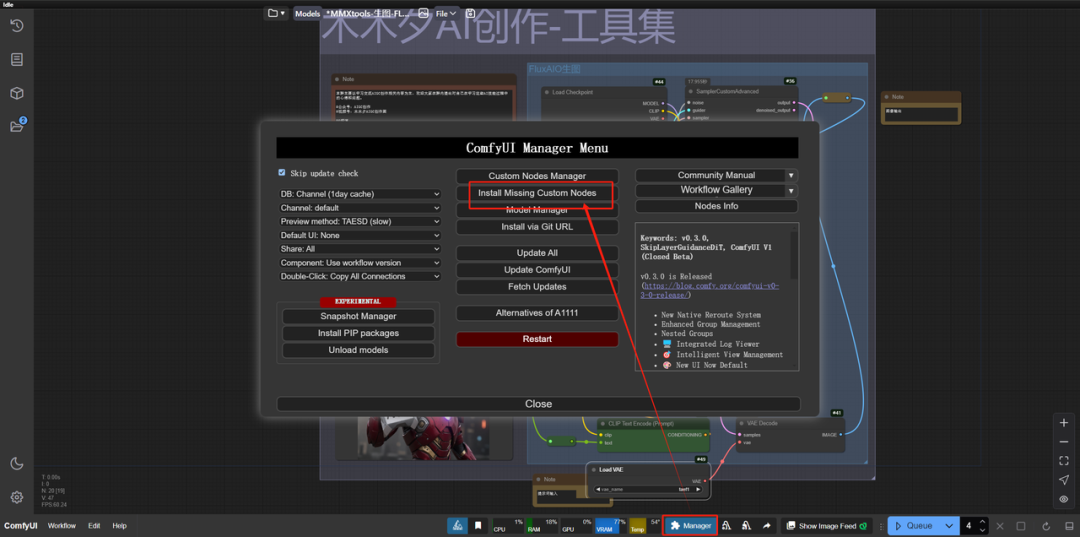This screenshot has width=1080, height=537.
Task: Click the save disk icon in top bar
Action: click(470, 13)
